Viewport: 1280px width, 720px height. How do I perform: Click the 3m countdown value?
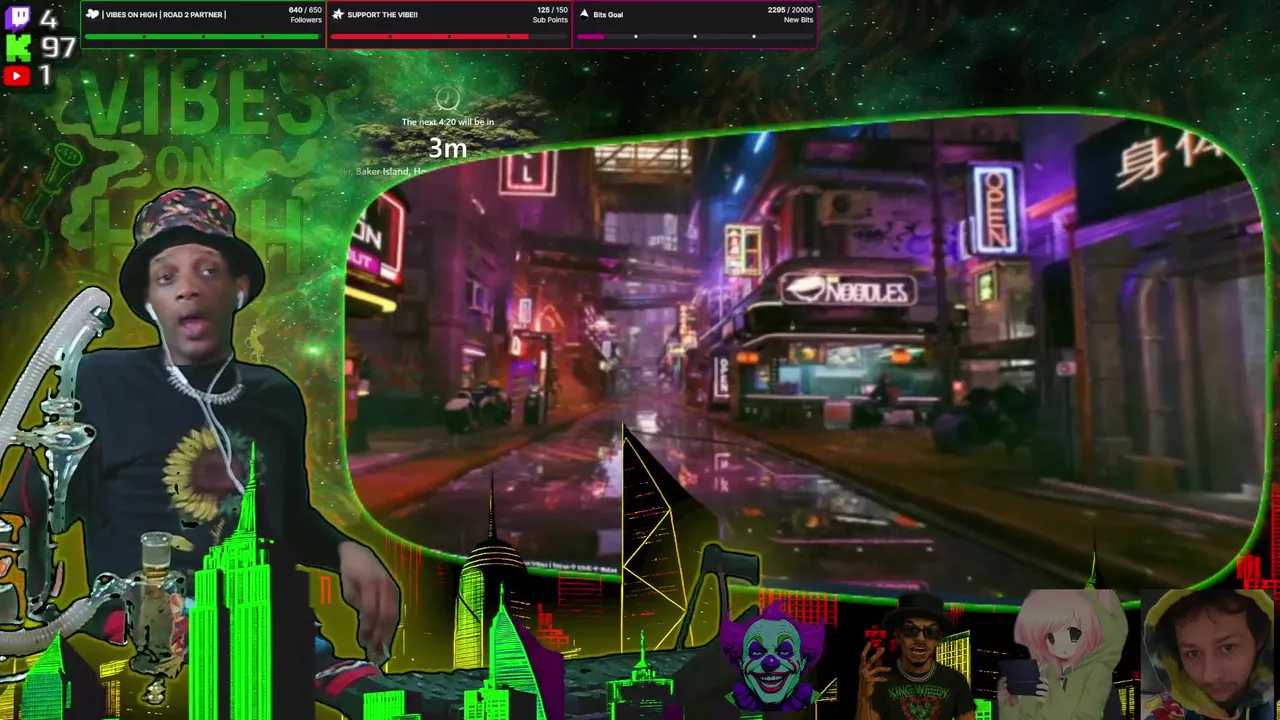448,148
